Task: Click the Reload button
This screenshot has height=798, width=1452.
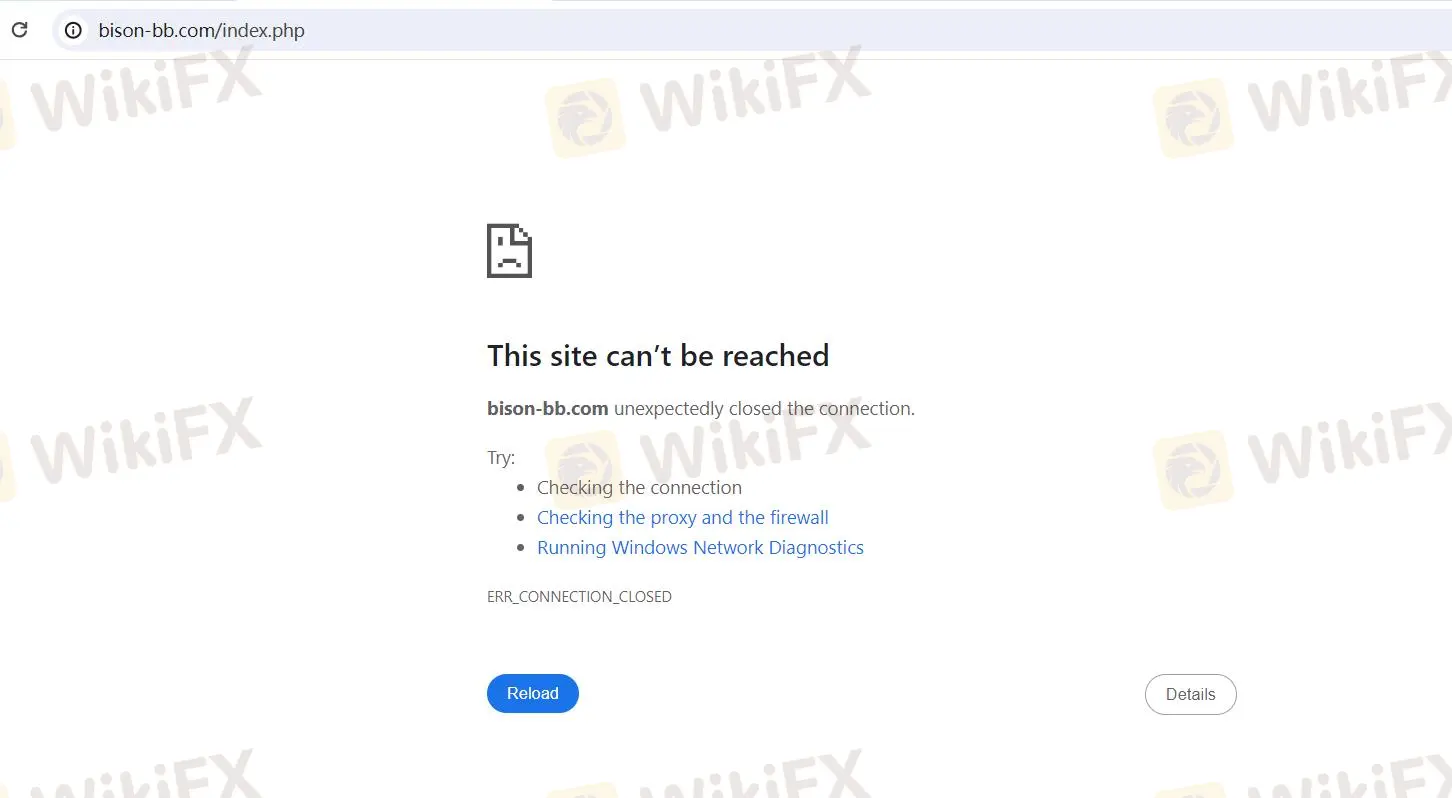Action: 533,694
